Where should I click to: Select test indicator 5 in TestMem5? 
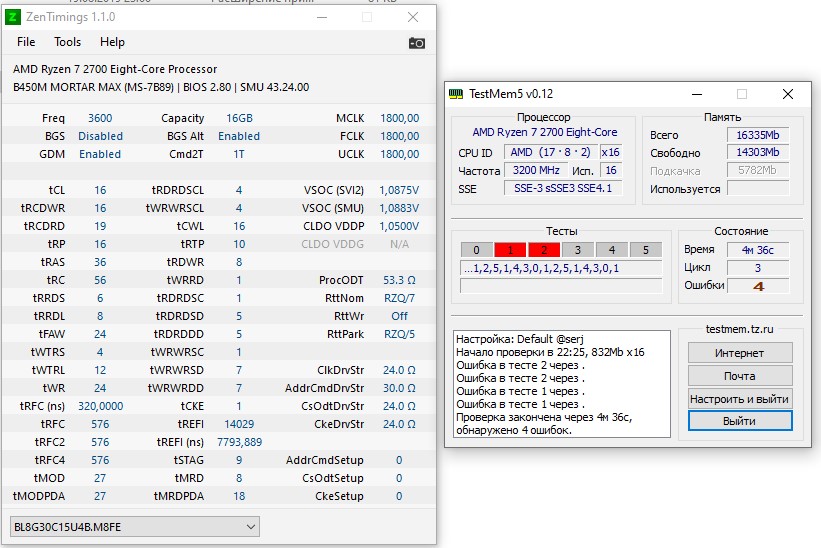[x=646, y=250]
